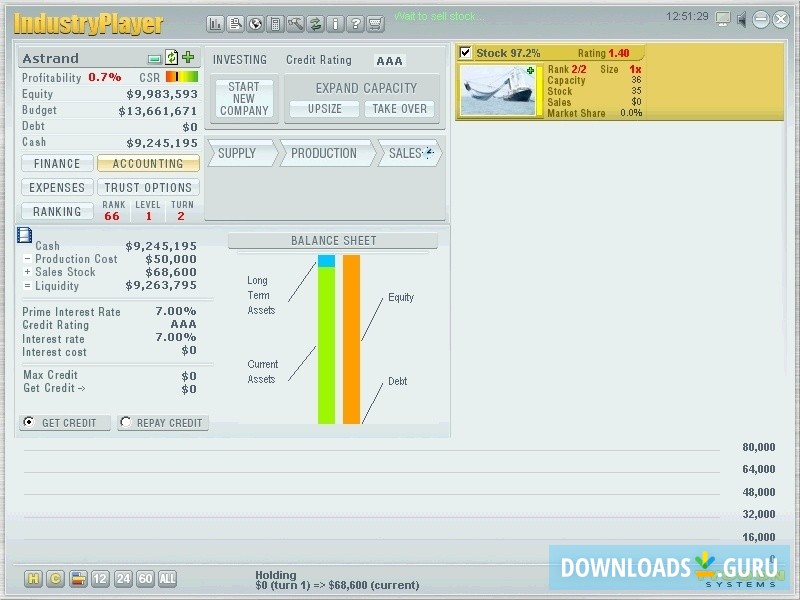Click the restart recycle arrows icon
800x600 pixels.
pos(316,23)
